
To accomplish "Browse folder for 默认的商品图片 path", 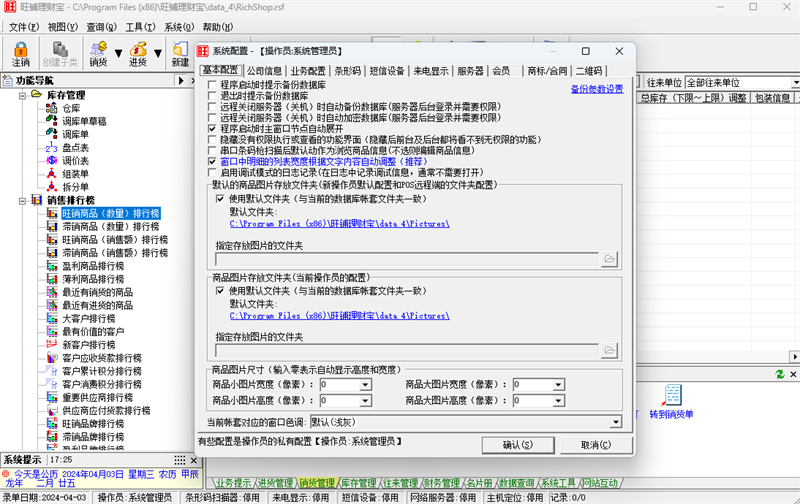I will click(x=609, y=259).
